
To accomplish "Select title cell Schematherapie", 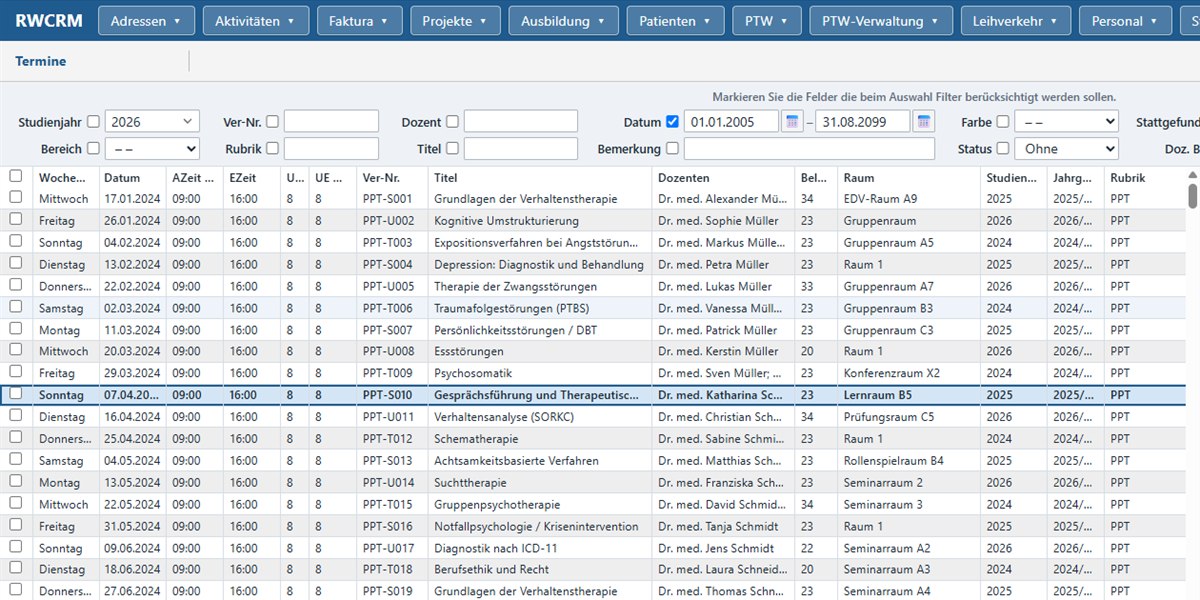I will pos(540,439).
